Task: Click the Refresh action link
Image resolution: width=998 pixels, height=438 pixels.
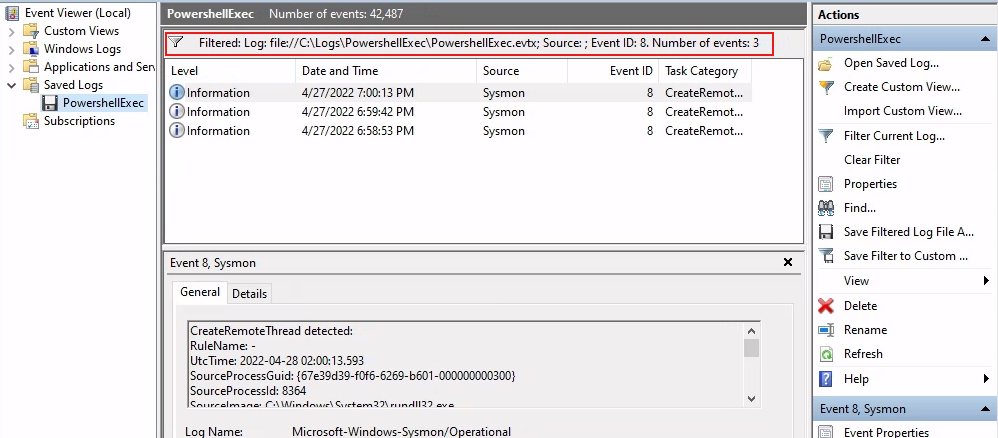Action: 863,354
